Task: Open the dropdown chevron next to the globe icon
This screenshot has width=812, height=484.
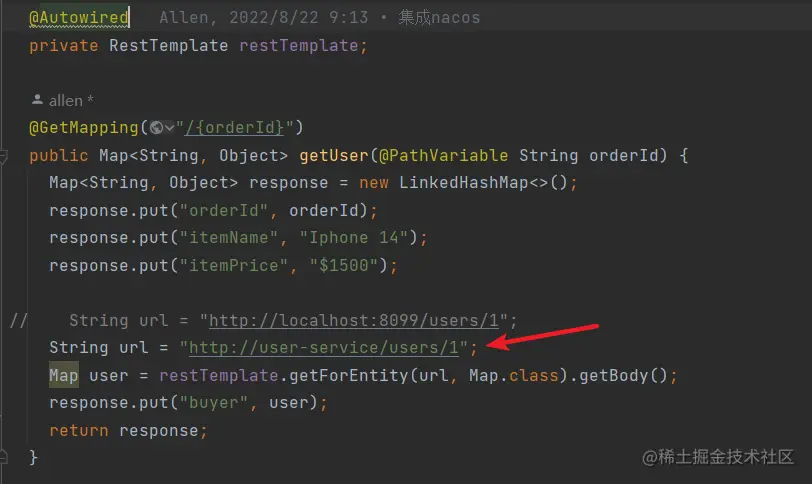Action: click(169, 128)
